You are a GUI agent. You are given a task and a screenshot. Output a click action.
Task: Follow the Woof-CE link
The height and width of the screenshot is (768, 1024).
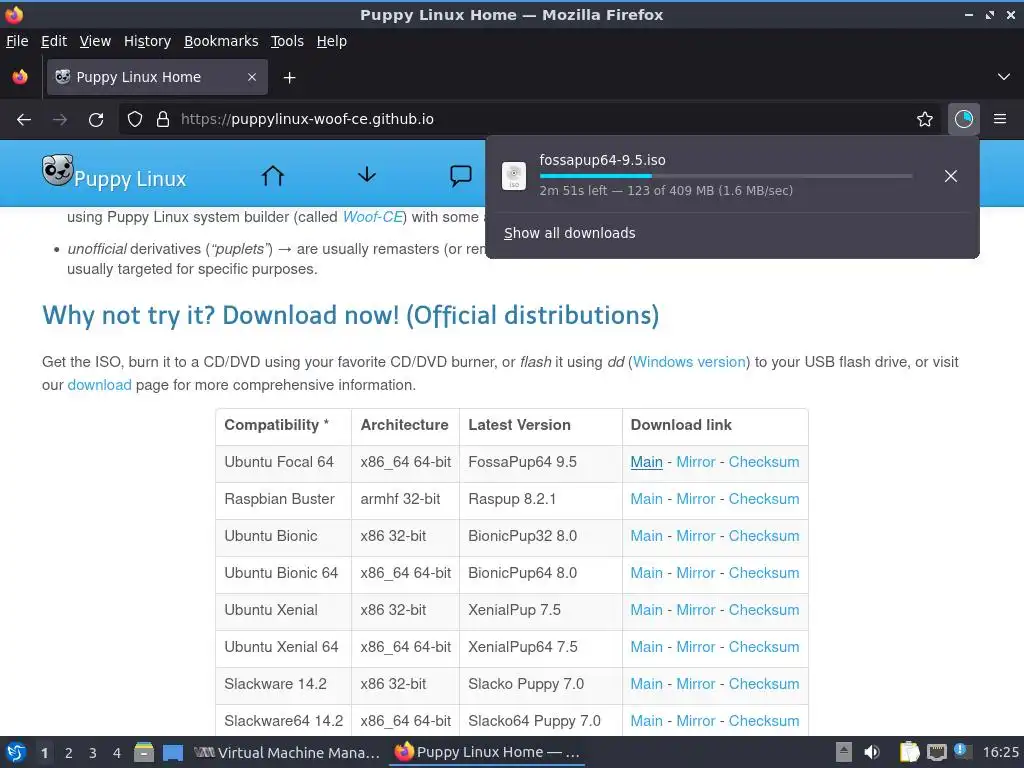click(372, 217)
